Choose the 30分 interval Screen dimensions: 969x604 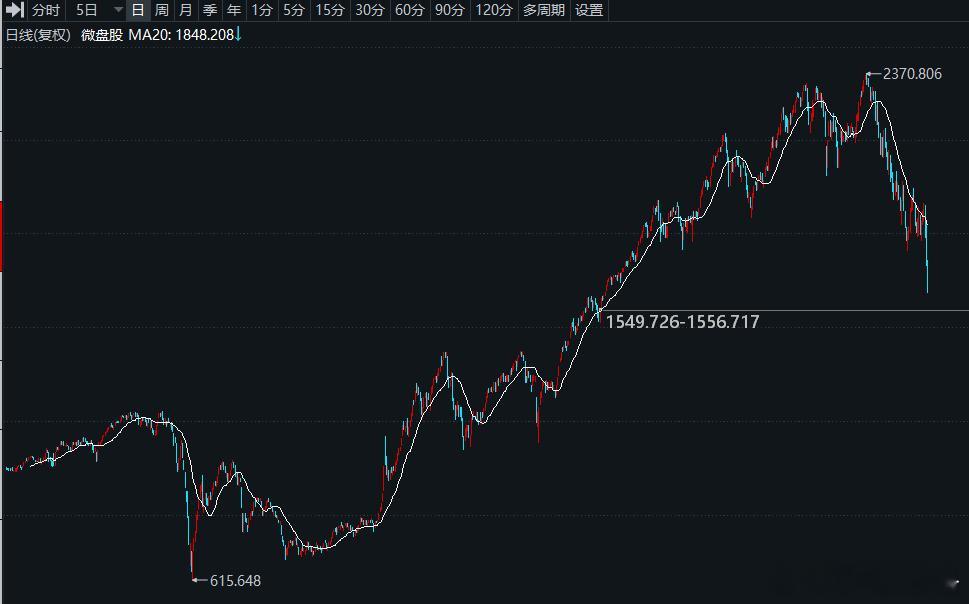[x=370, y=10]
